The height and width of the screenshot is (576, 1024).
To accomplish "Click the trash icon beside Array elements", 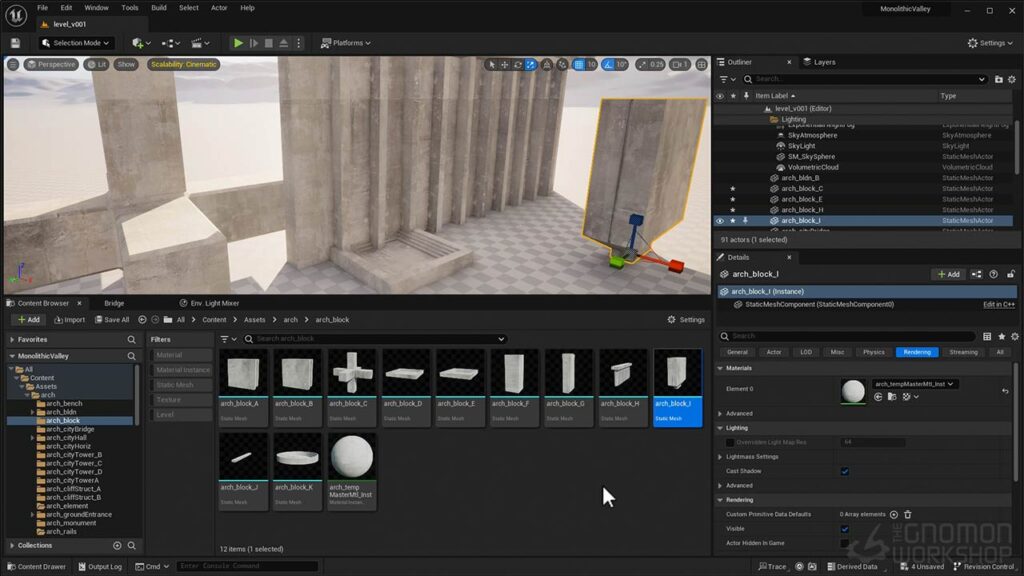I will (908, 515).
